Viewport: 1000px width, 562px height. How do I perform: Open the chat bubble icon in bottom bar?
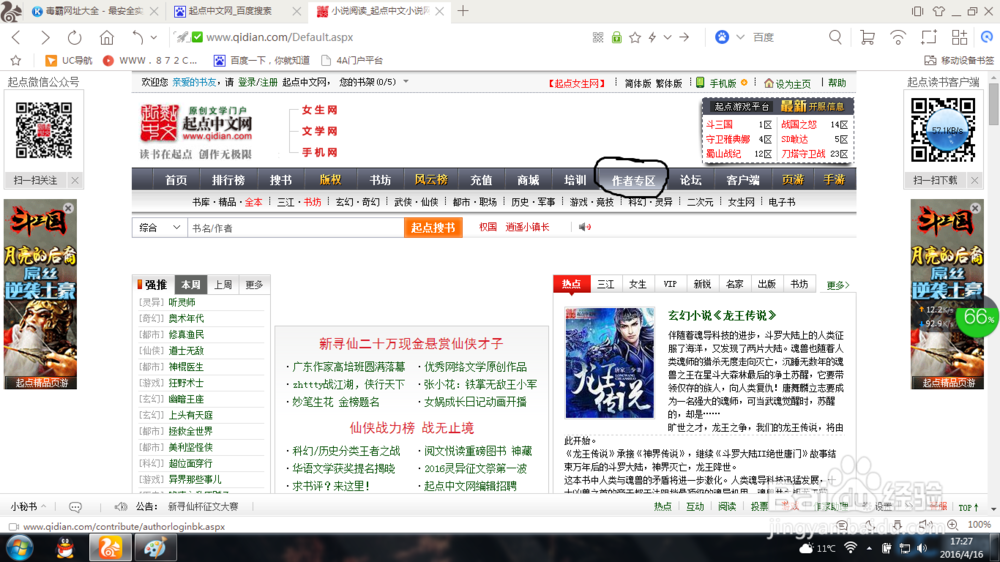(x=75, y=507)
